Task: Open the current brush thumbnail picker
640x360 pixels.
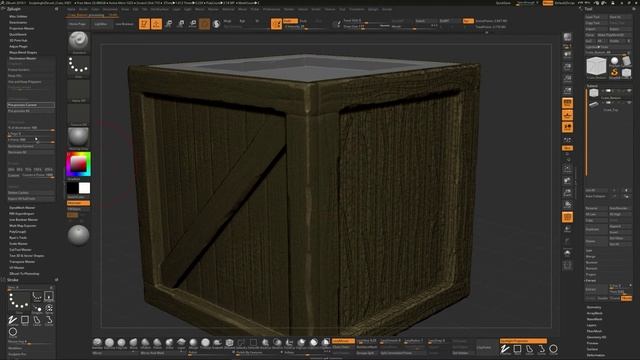Action: (x=78, y=42)
